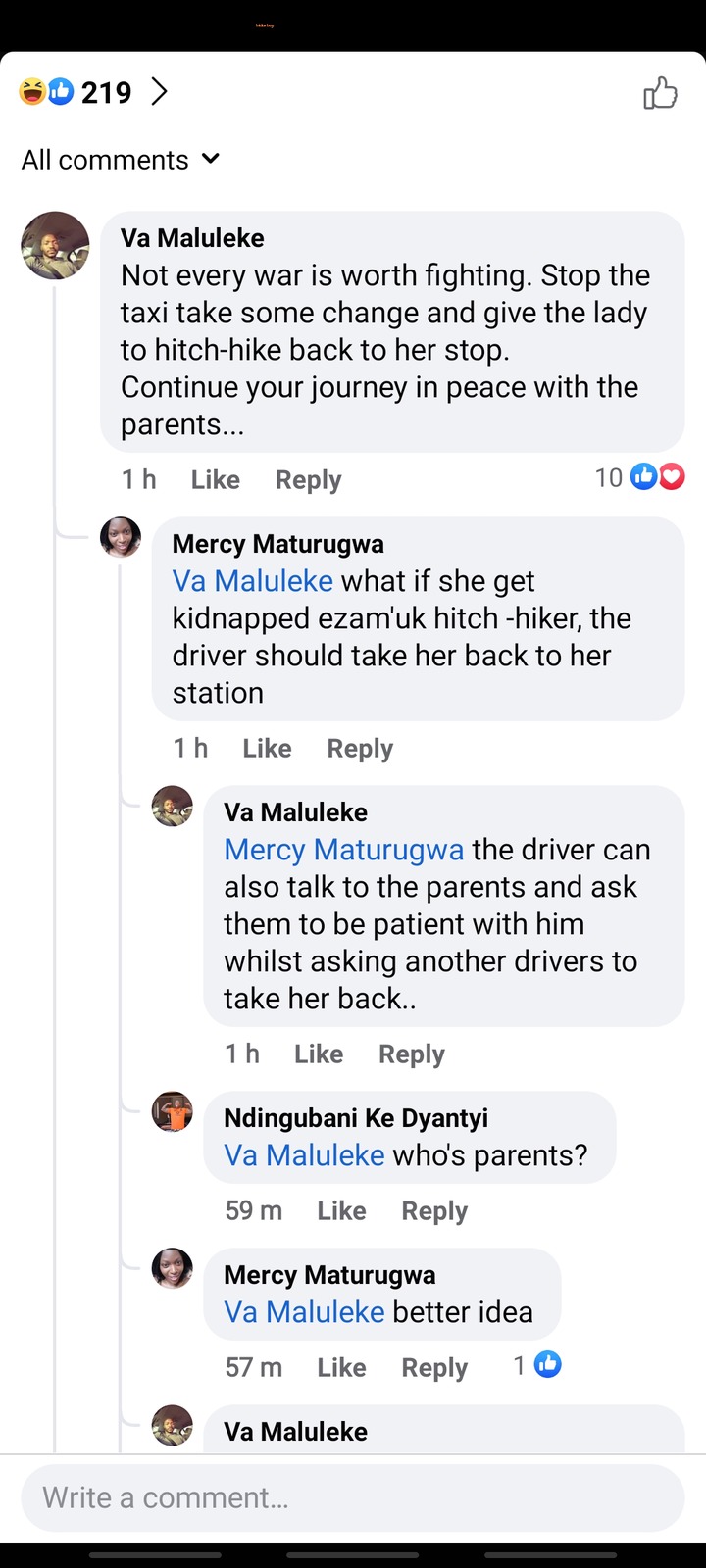This screenshot has width=706, height=1568.
Task: View the 10 reactions on Va Maluleke's comment
Action: tap(639, 477)
